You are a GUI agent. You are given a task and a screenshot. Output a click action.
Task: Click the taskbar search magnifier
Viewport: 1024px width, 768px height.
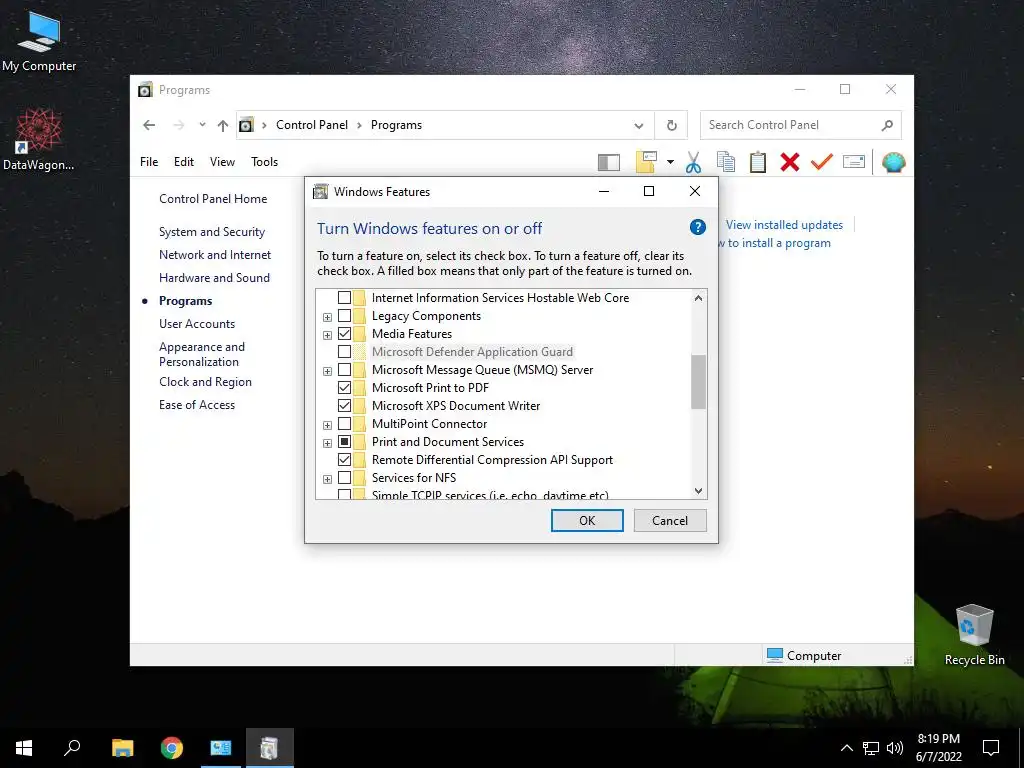(x=72, y=748)
